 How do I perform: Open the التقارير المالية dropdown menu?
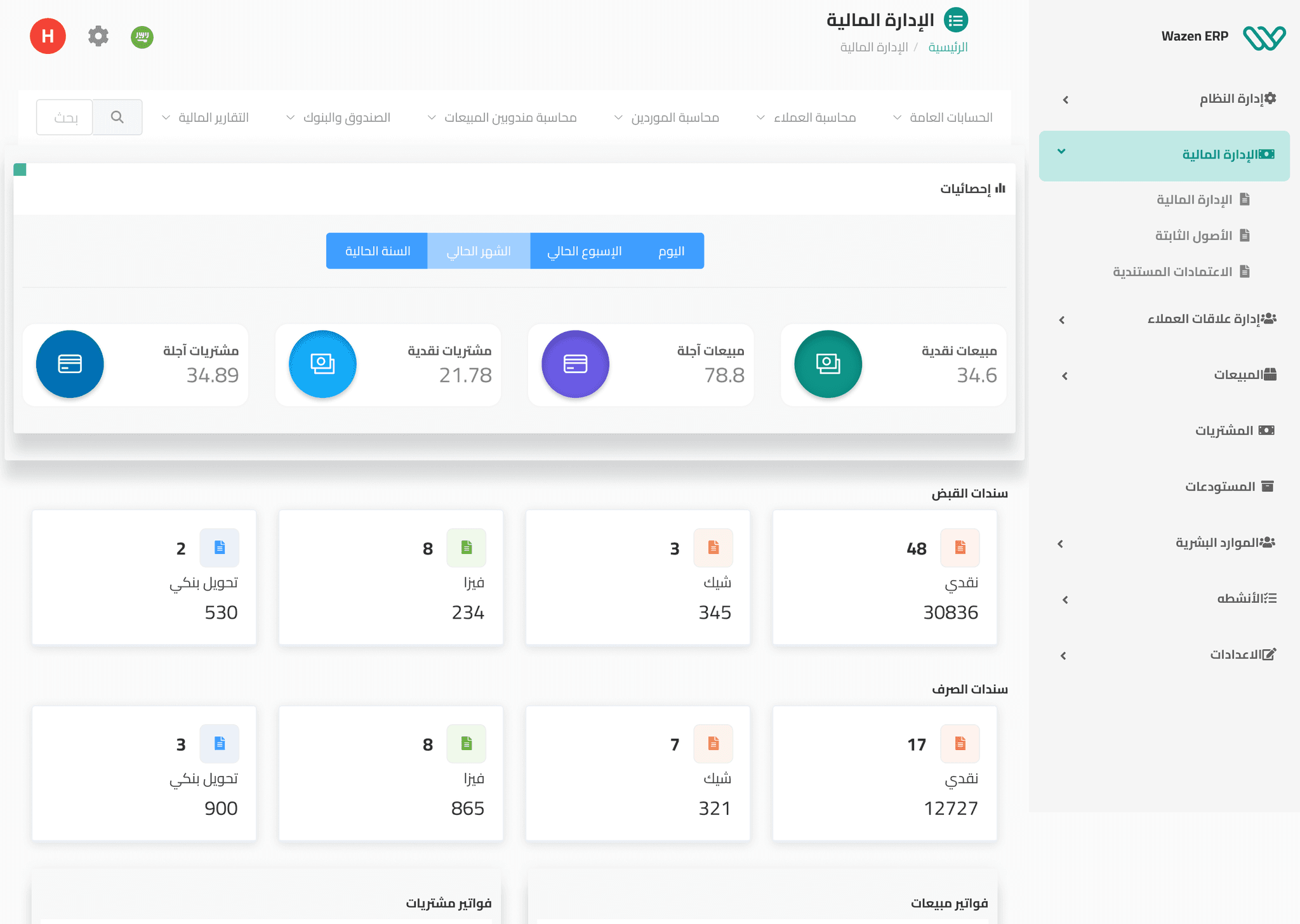[213, 117]
